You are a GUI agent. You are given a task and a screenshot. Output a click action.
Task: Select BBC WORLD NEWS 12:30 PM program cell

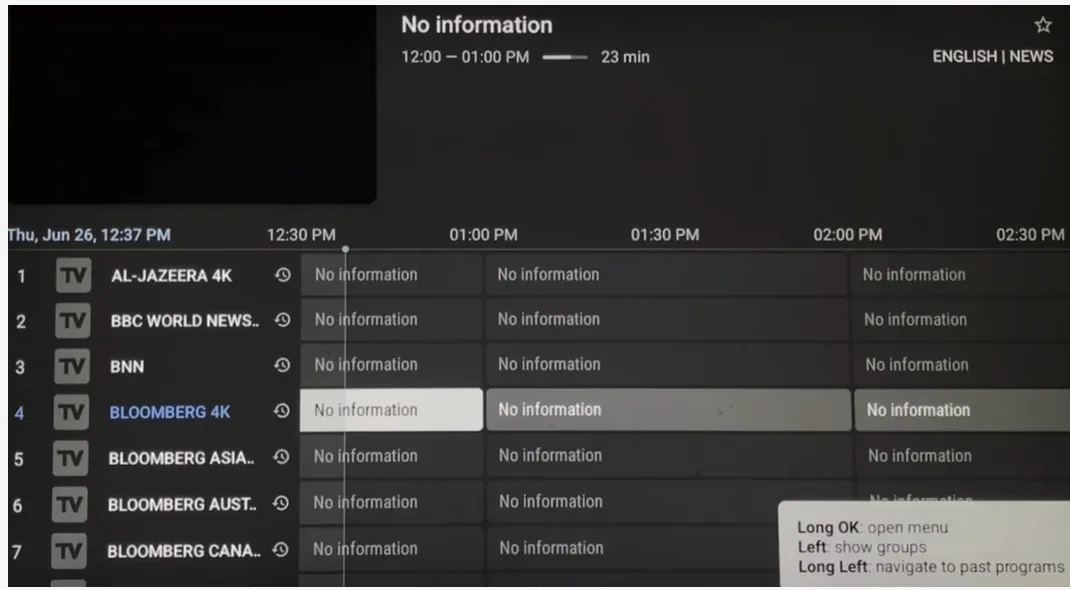click(x=392, y=319)
